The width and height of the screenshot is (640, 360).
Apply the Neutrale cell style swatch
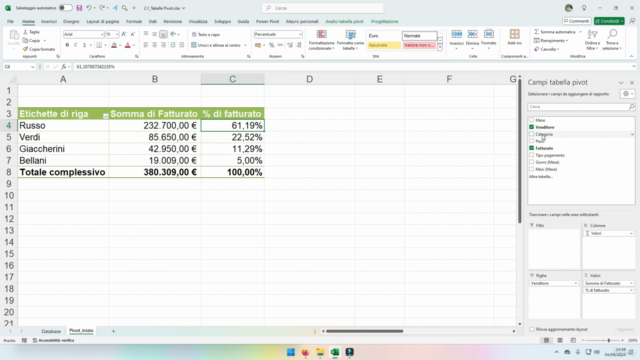click(x=384, y=45)
